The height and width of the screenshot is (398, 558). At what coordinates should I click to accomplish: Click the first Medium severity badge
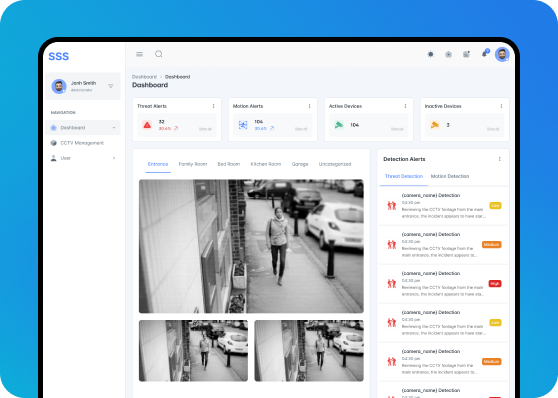[491, 245]
